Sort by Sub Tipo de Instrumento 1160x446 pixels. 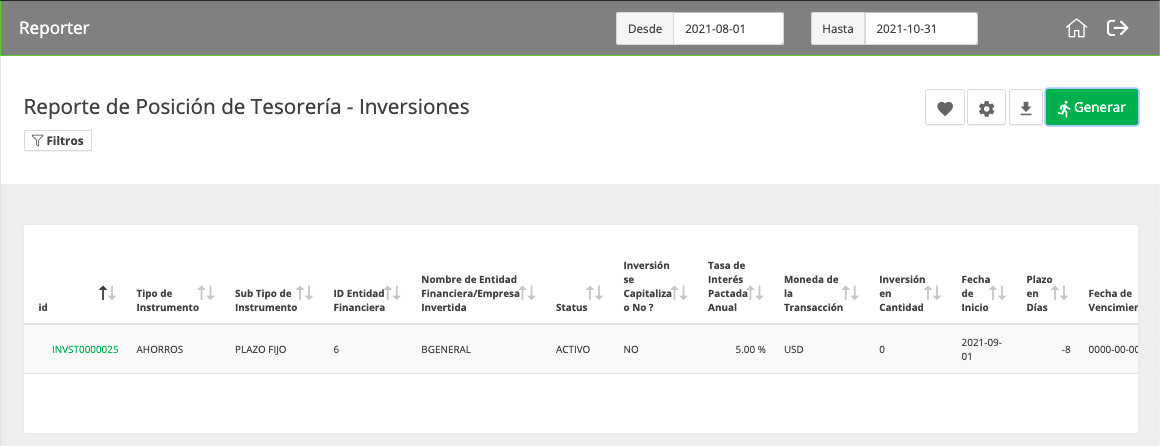(304, 293)
